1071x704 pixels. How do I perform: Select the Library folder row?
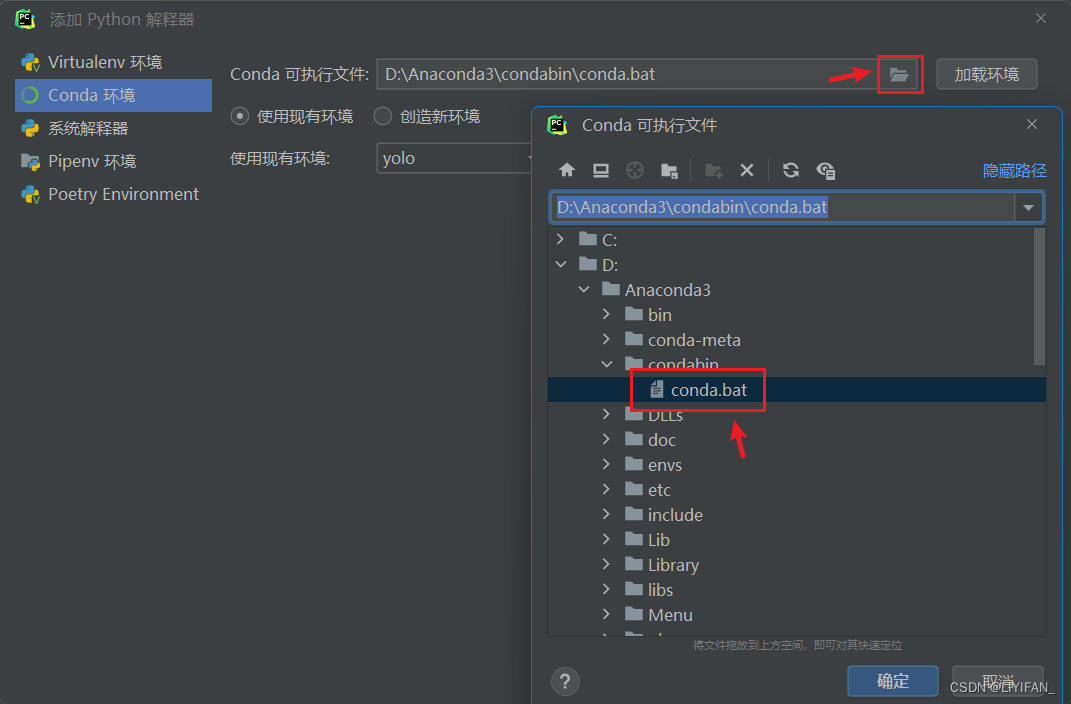coord(797,565)
